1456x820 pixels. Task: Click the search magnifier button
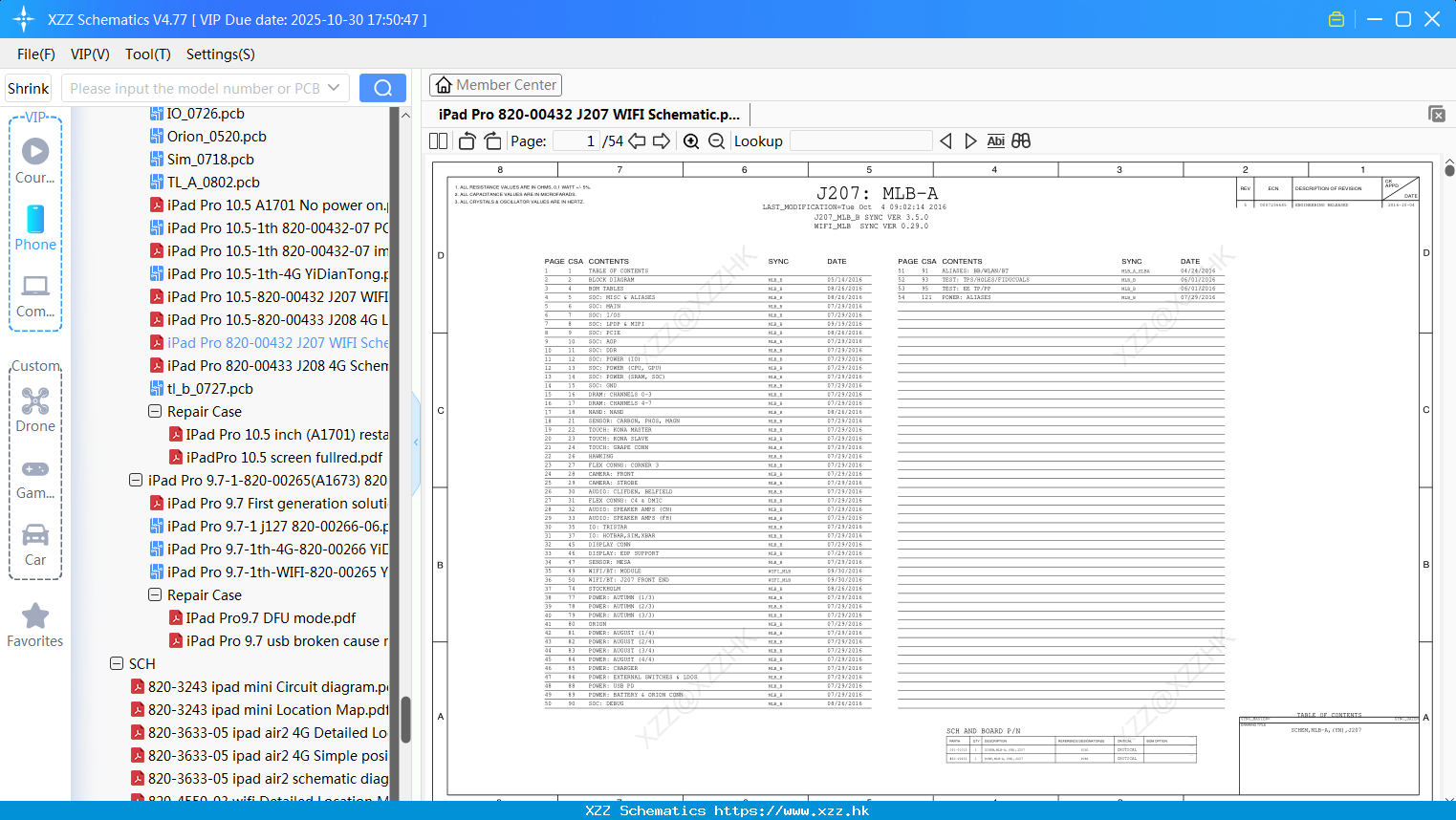[382, 88]
